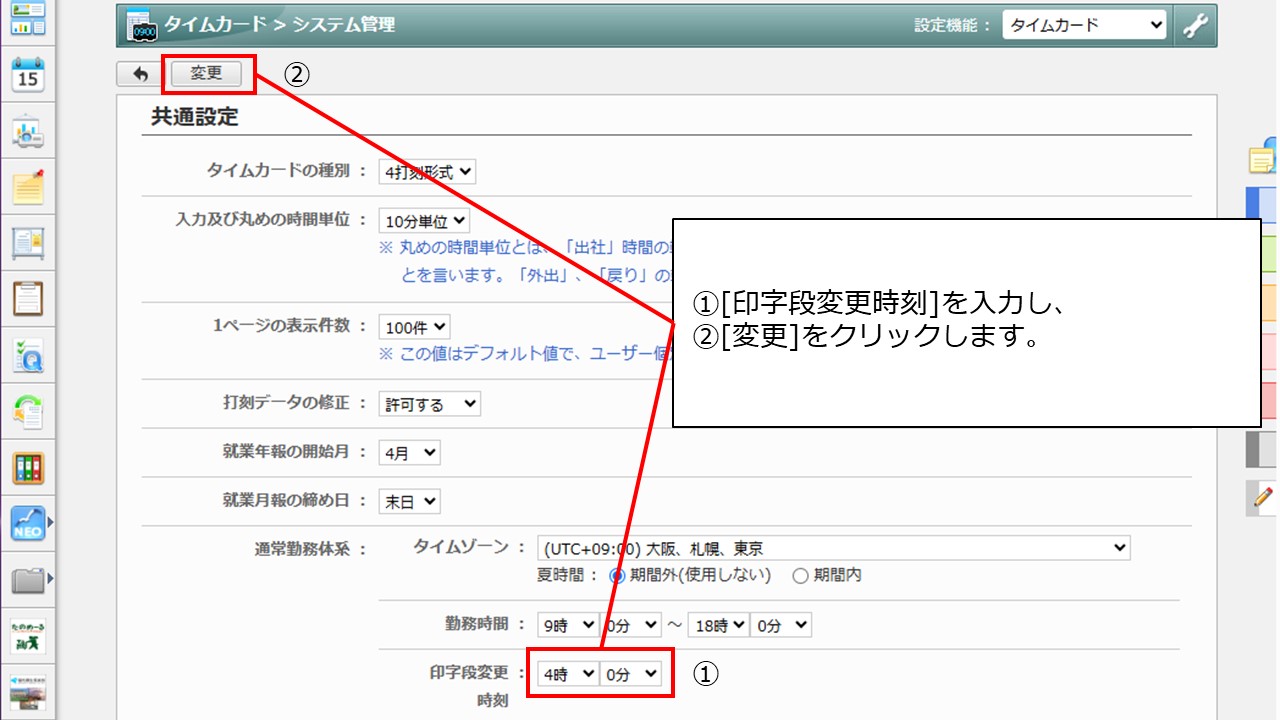Open the 1ページの表示件数 dropdown

coord(414,327)
